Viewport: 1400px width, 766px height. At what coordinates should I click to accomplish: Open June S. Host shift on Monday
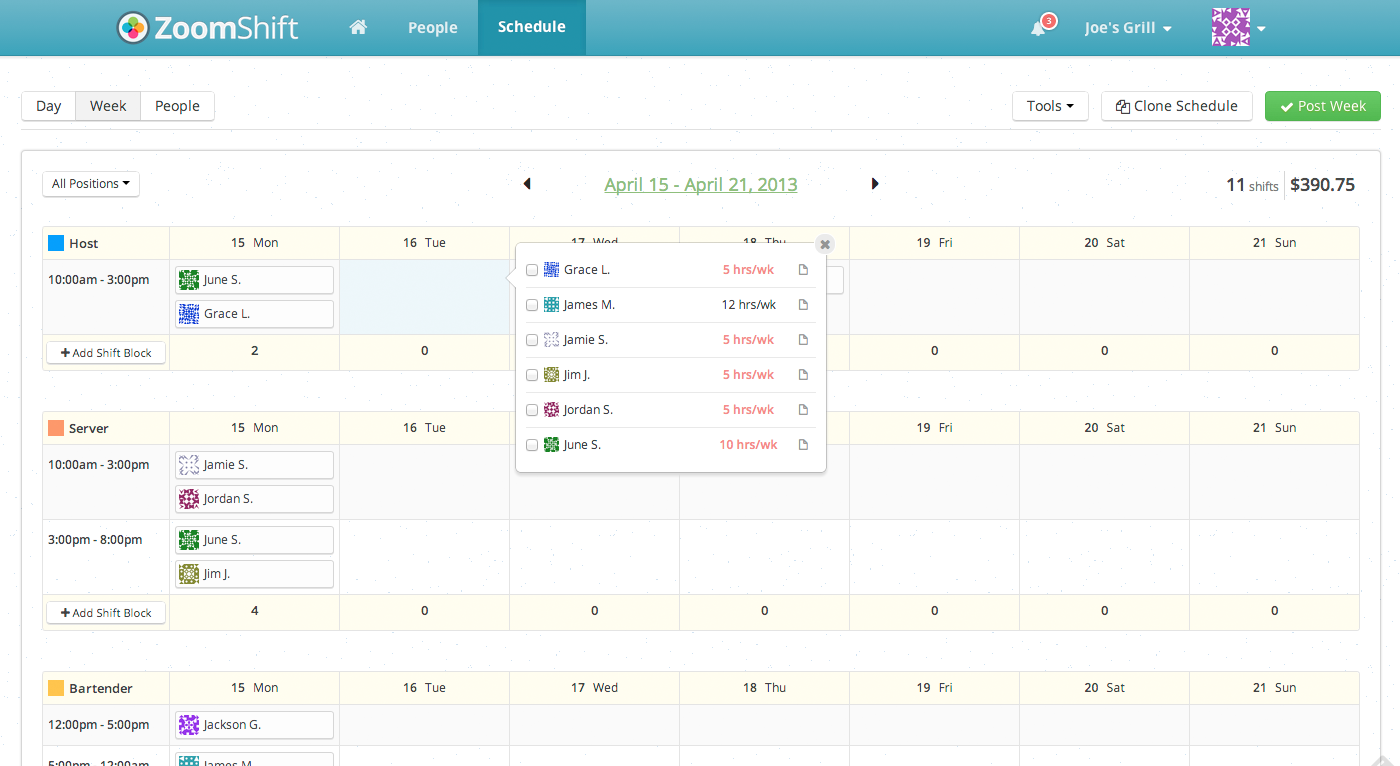click(254, 280)
